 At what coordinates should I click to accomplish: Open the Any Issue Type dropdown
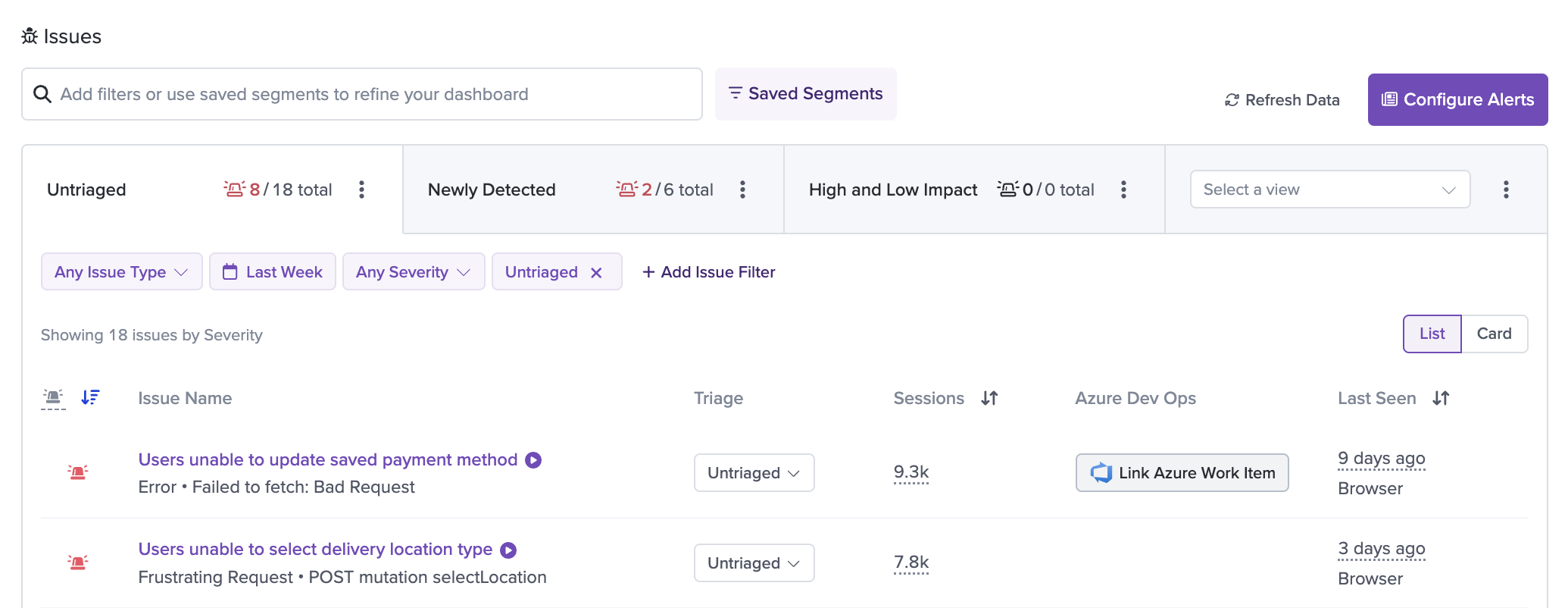tap(122, 271)
